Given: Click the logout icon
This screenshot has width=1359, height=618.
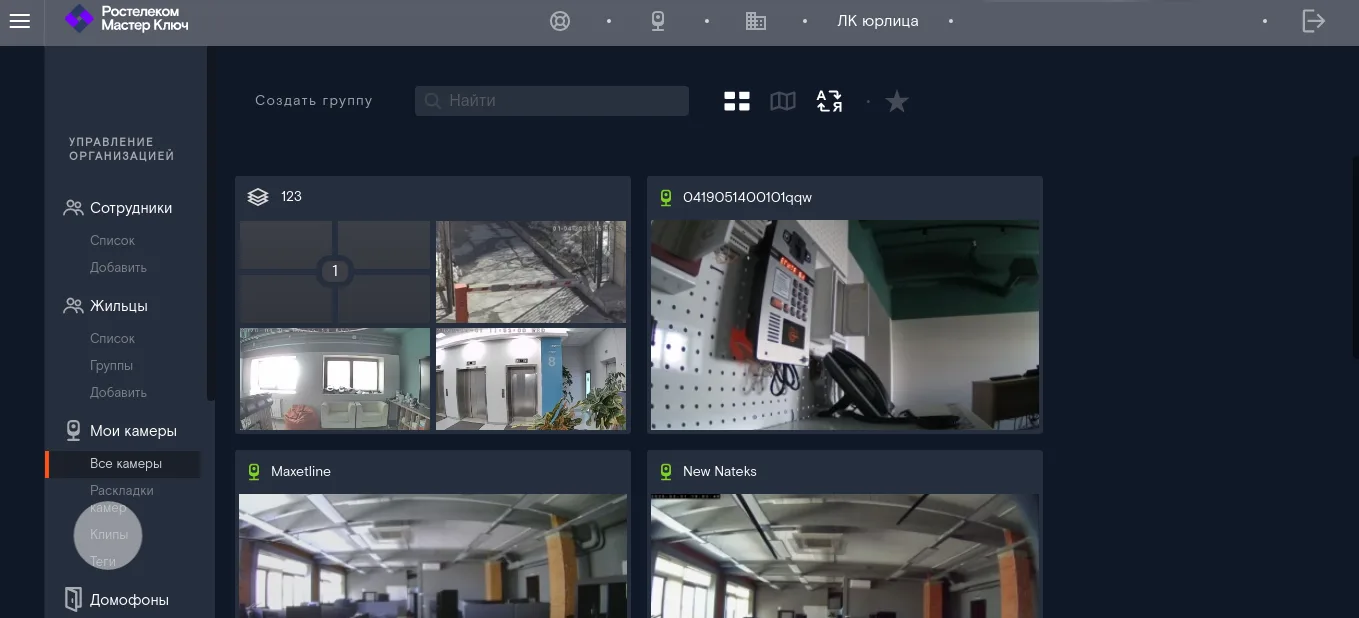Looking at the screenshot, I should pos(1314,21).
